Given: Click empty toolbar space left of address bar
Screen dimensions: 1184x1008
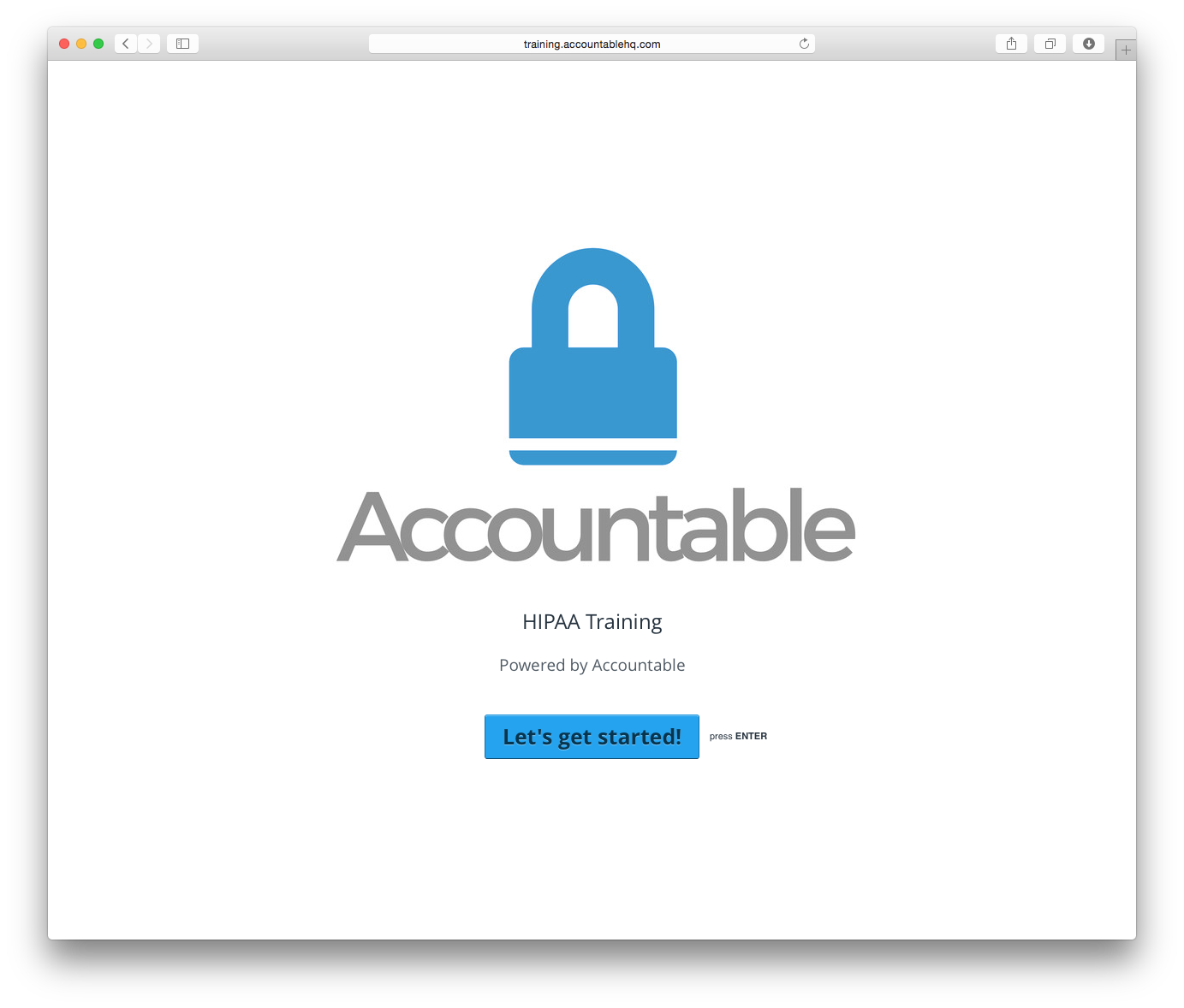Looking at the screenshot, I should click(283, 44).
